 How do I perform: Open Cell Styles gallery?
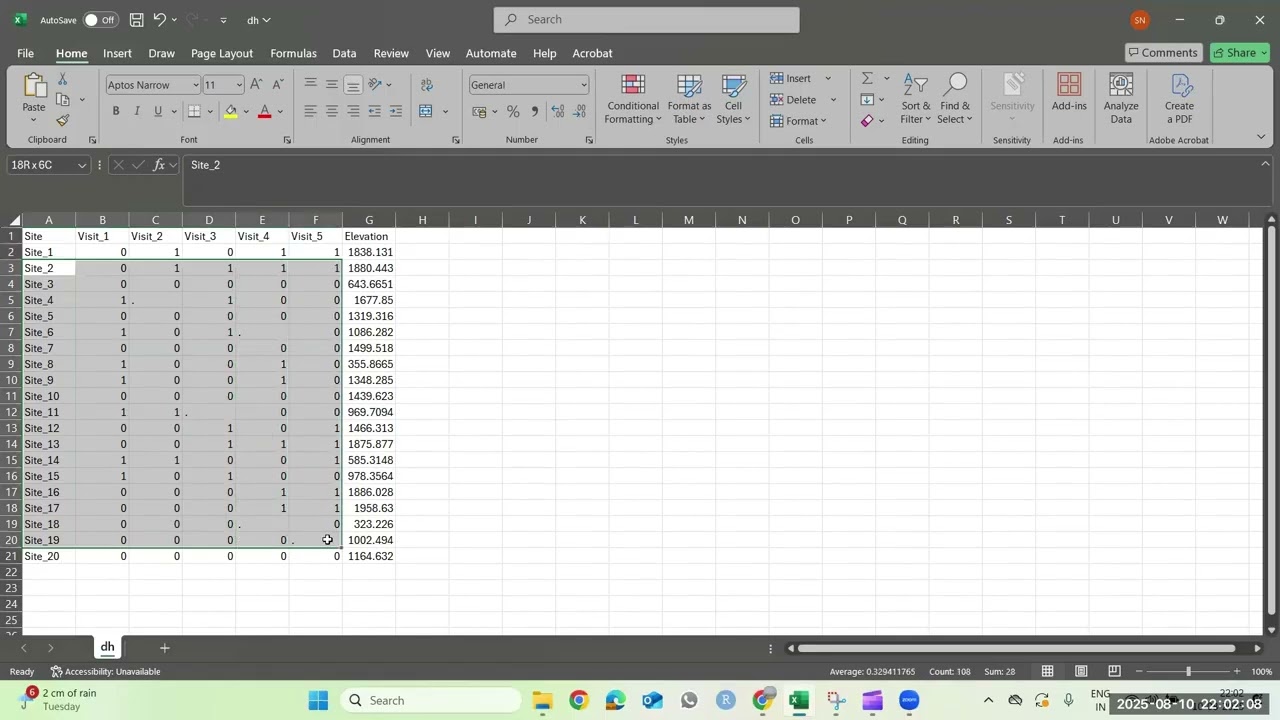[734, 99]
